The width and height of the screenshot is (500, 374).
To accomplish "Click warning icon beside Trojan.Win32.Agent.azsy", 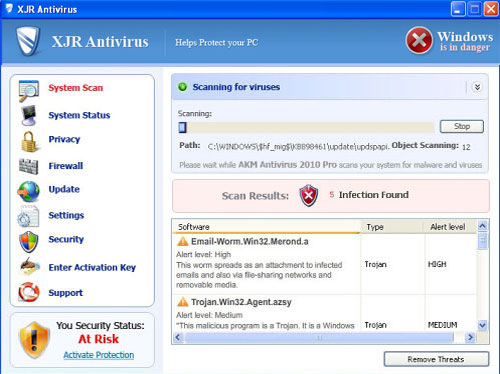I will coord(183,302).
